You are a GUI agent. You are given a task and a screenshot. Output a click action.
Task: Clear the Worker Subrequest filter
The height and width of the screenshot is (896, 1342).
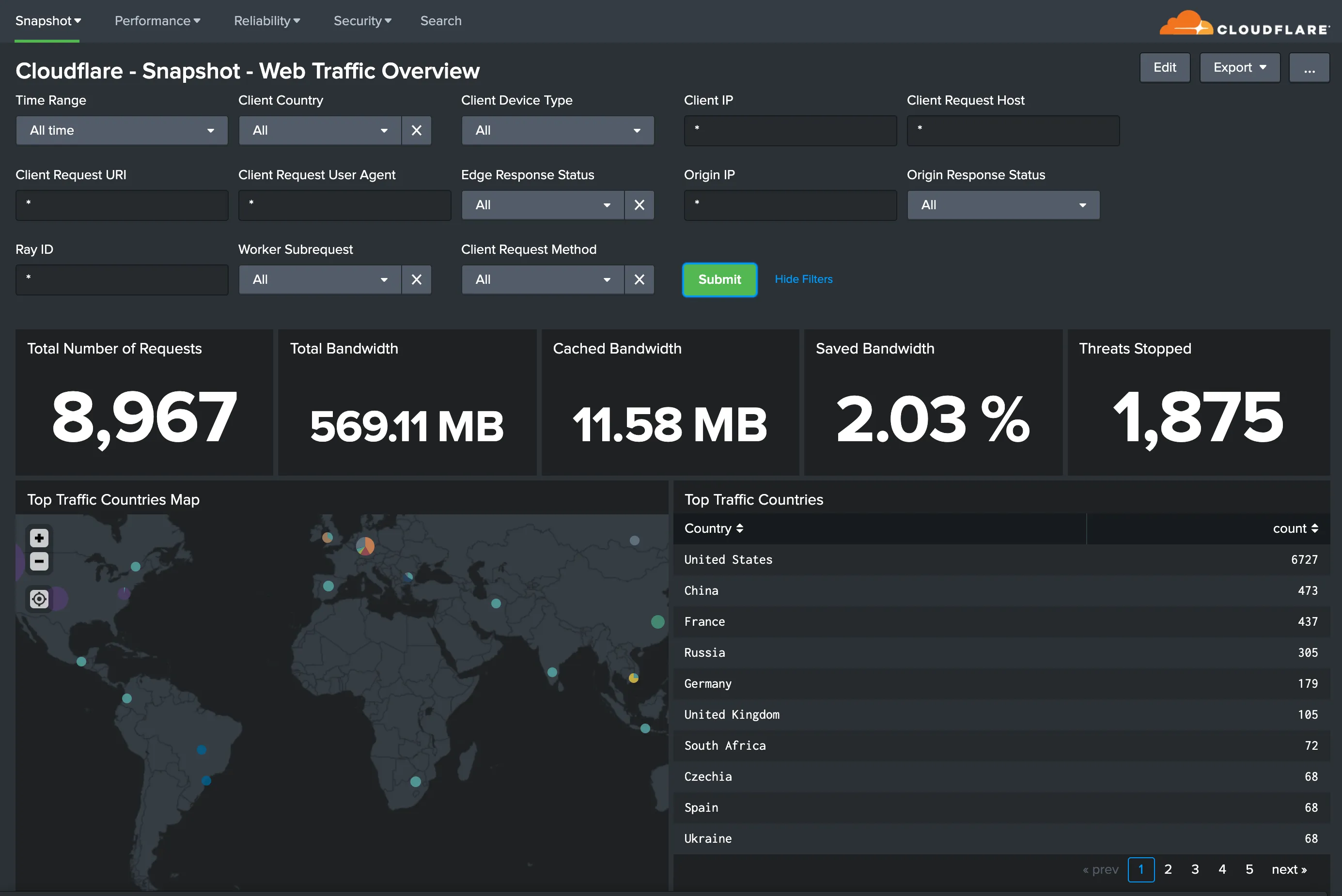click(x=416, y=279)
